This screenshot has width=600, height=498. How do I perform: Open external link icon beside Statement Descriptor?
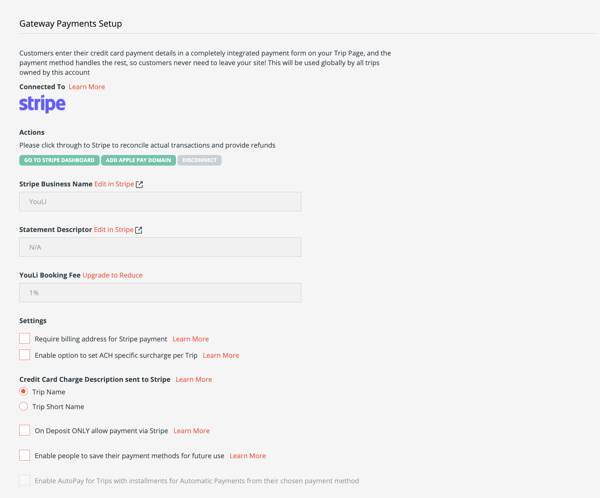[x=139, y=230]
